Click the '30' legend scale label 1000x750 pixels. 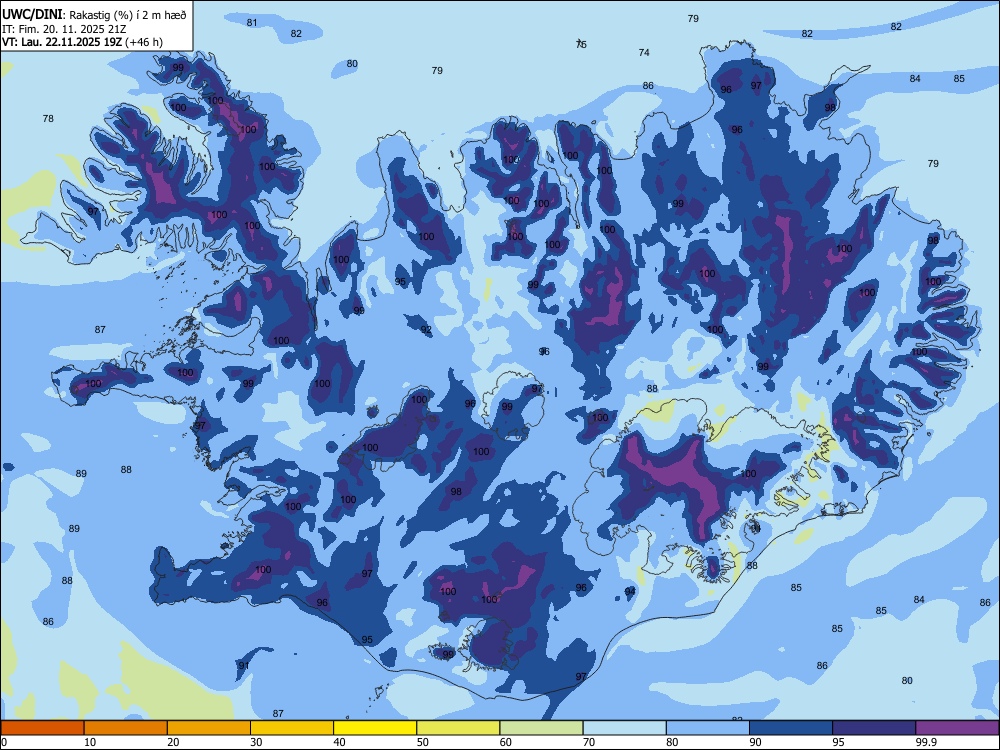[256, 742]
